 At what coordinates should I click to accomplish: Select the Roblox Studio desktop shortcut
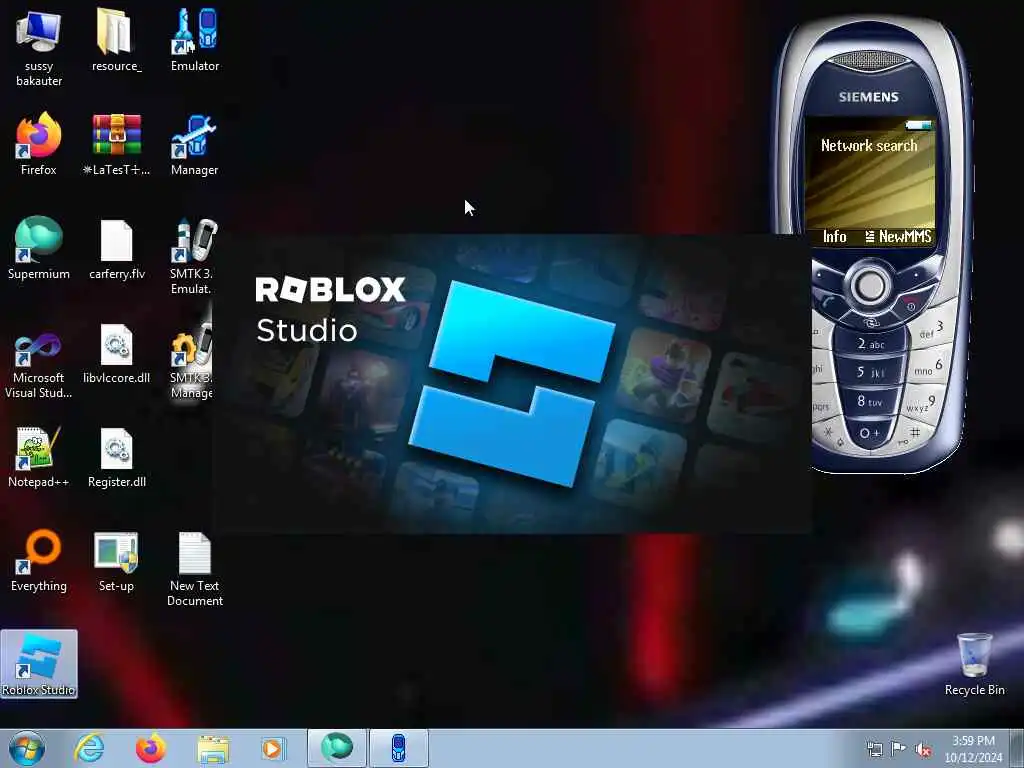pos(39,664)
